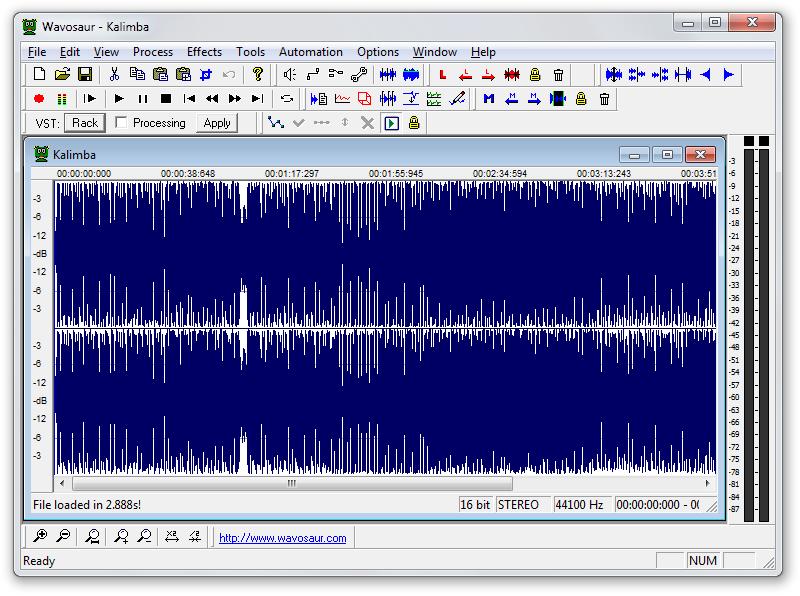Select the pencil draw tool icon
800x596 pixels.
[457, 98]
